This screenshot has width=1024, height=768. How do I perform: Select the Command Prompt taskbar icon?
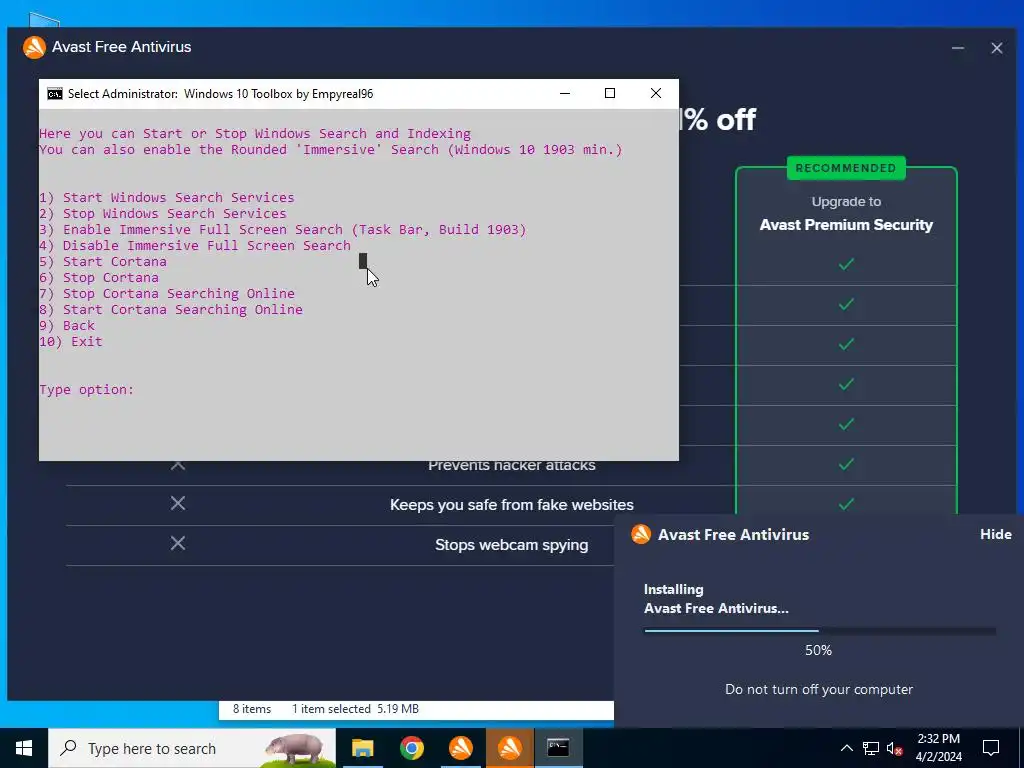coord(558,748)
